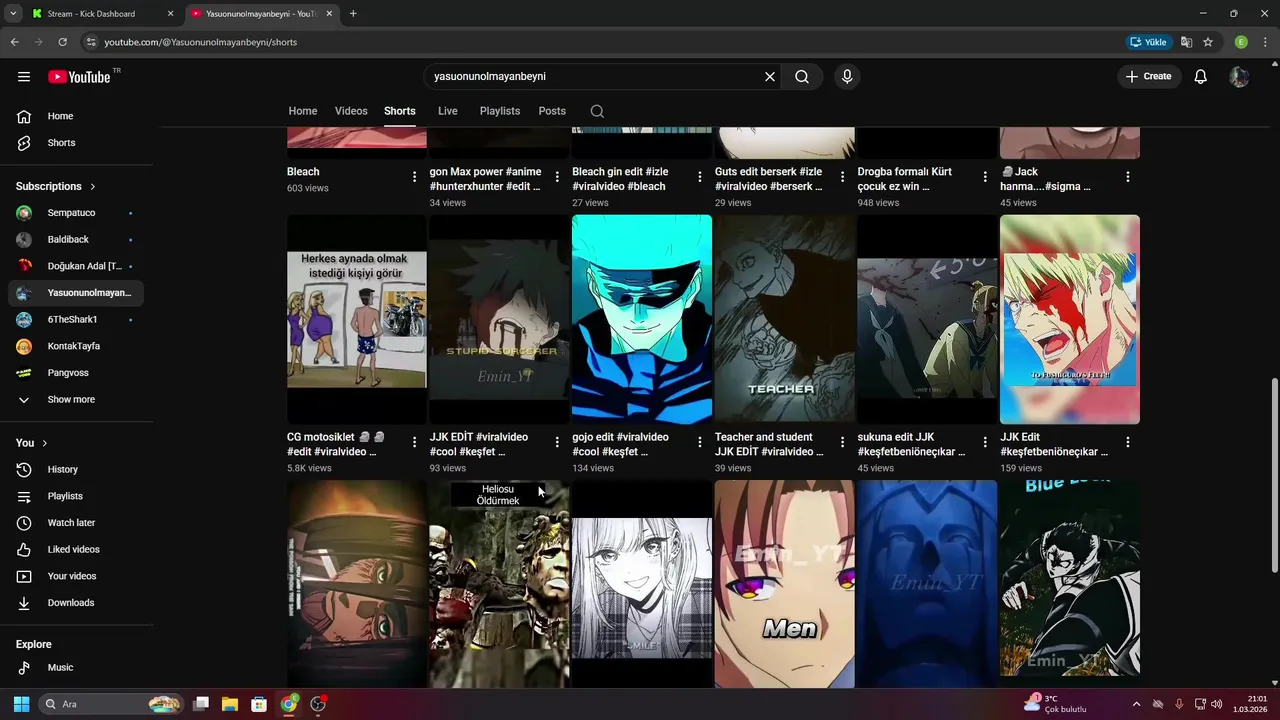Open sukuna edit JJK title link
Viewport: 1280px width, 720px height.
coord(911,444)
